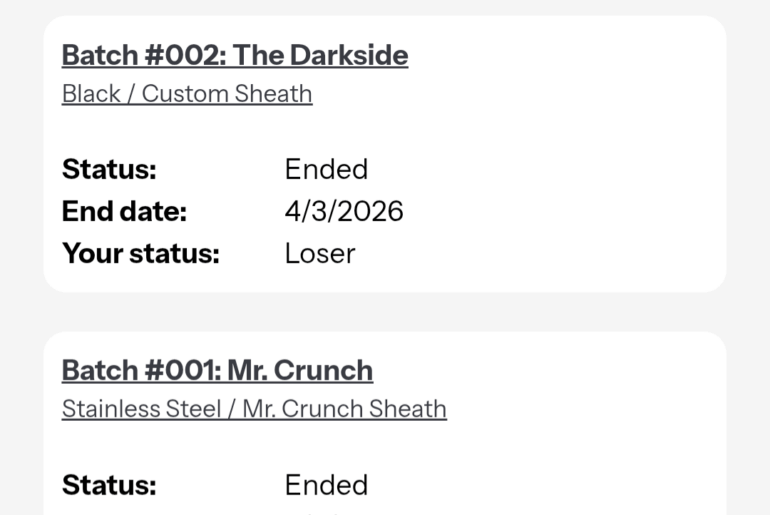Click the Ended value in Mr. Crunch card

pyautogui.click(x=326, y=486)
